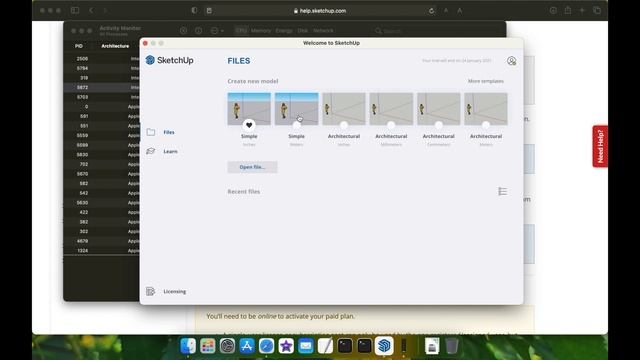Switch to Disk tab in Activity Monitor
Viewport: 640px width, 360px height.
pos(302,30)
